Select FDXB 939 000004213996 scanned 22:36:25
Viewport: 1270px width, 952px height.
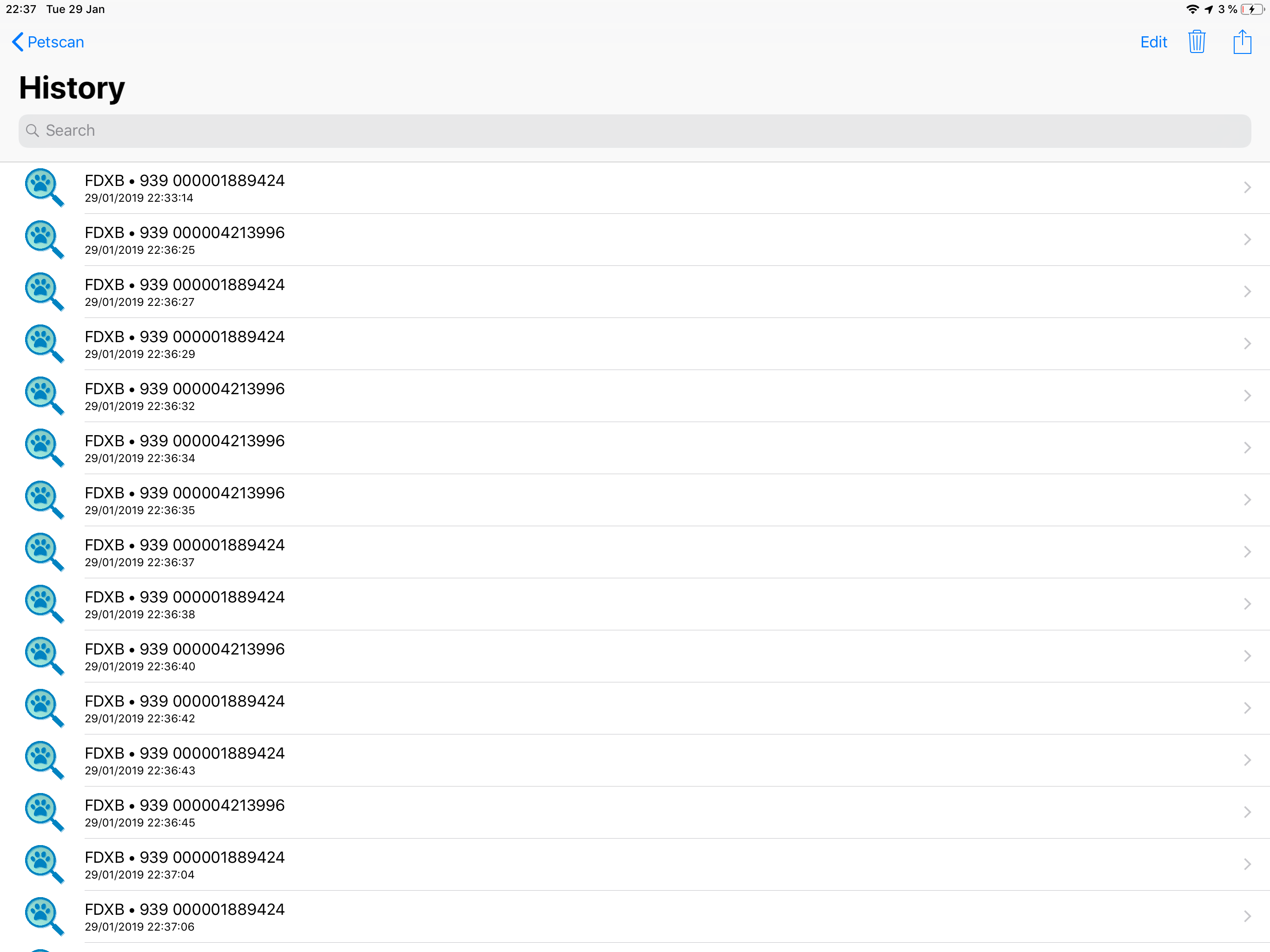635,239
